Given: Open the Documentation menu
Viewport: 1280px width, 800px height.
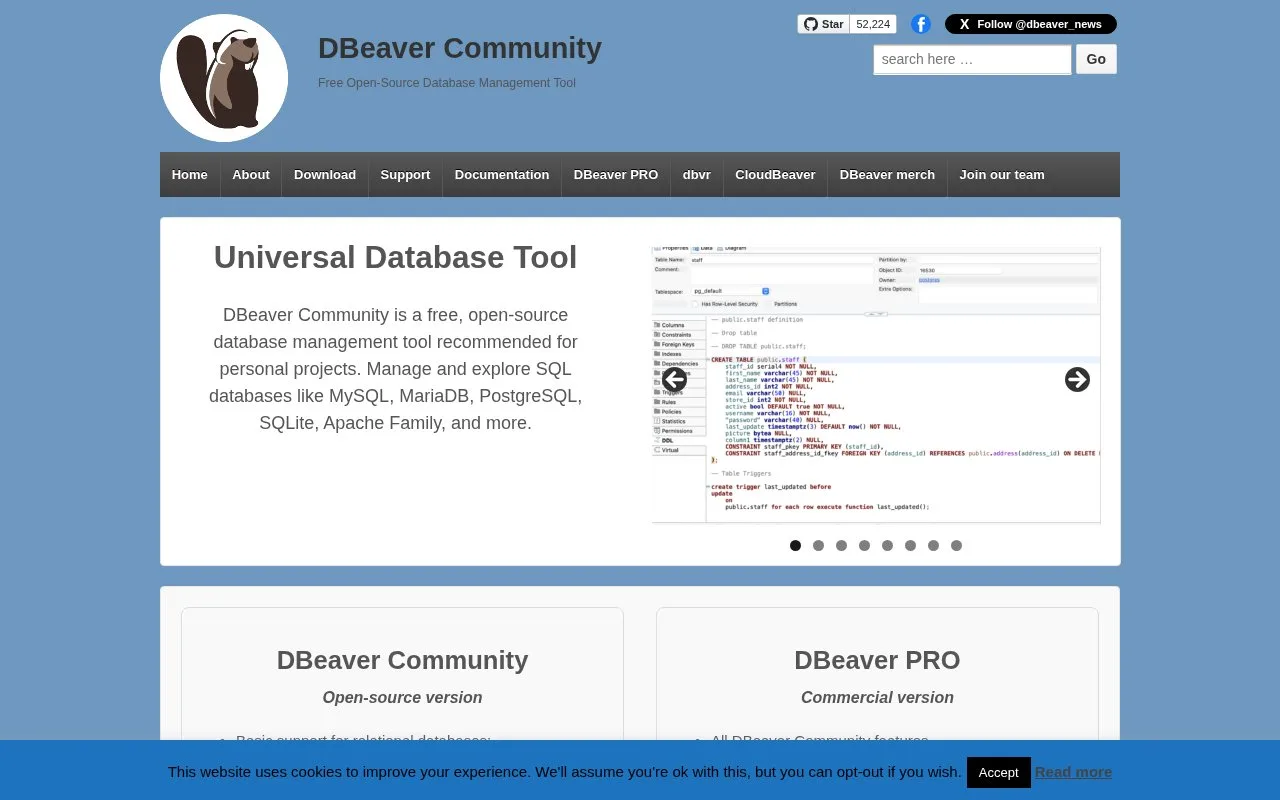Looking at the screenshot, I should pyautogui.click(x=502, y=175).
